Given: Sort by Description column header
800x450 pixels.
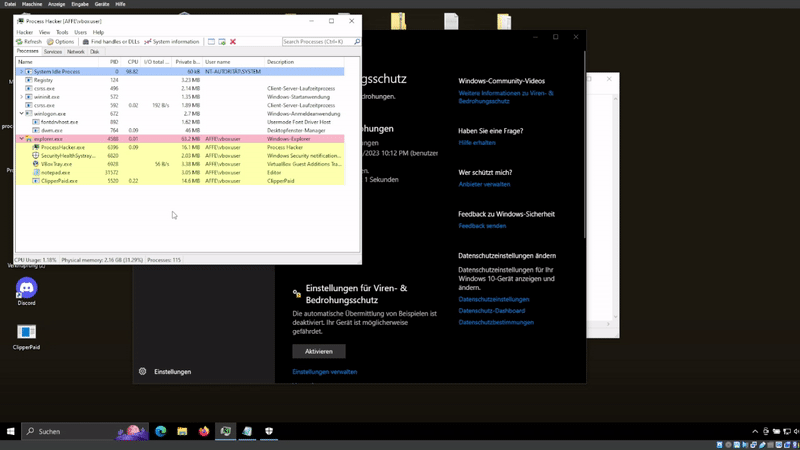Looking at the screenshot, I should (x=304, y=62).
